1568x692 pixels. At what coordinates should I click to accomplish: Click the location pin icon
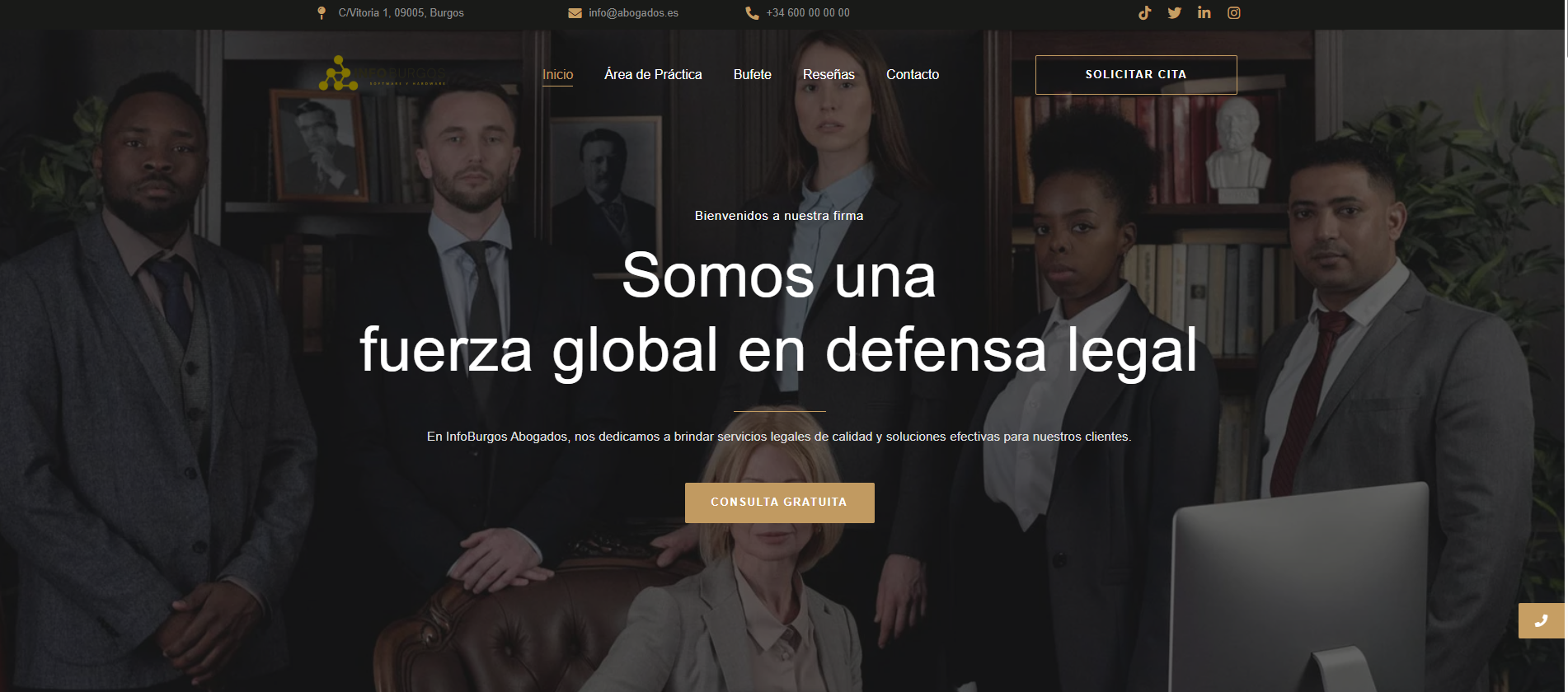[x=322, y=13]
